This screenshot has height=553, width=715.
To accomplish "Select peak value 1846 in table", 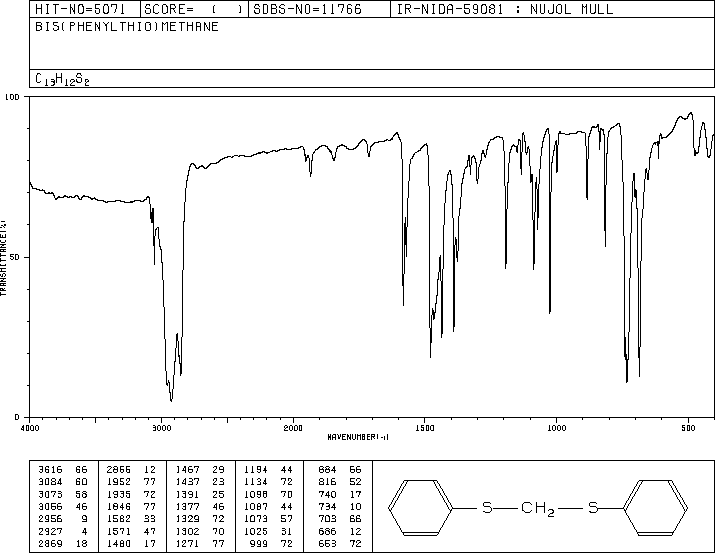I will (119, 506).
